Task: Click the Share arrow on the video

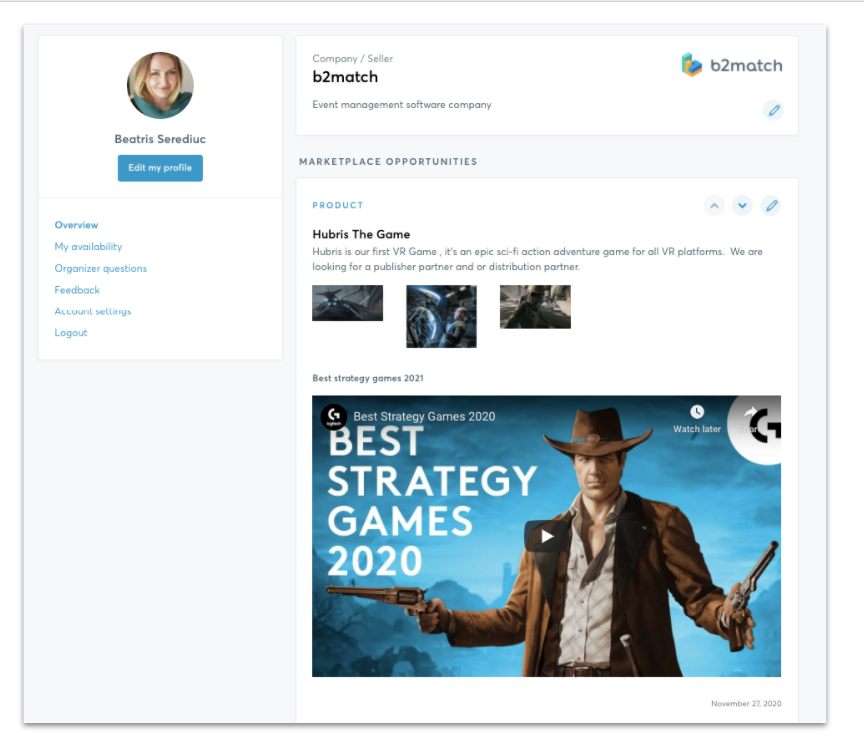Action: [750, 413]
